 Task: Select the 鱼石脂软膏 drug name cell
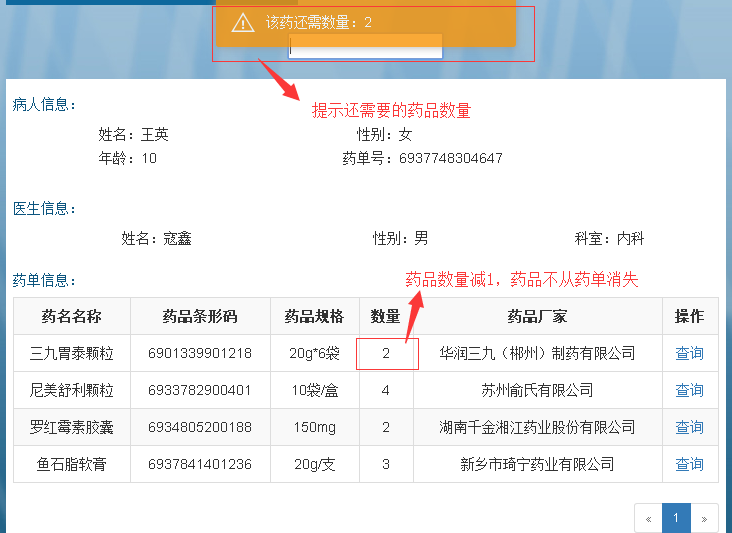pyautogui.click(x=71, y=464)
